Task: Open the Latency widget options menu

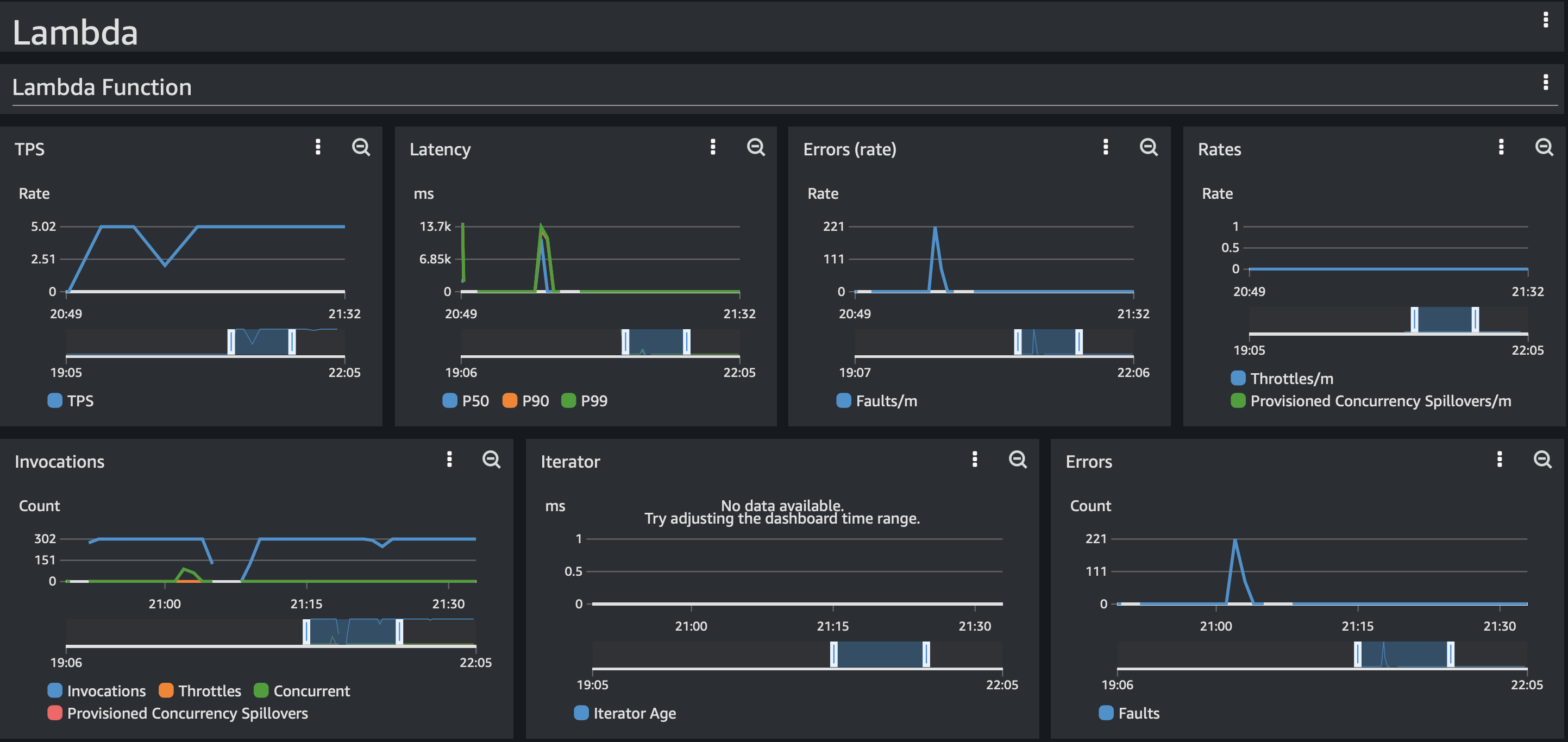Action: (x=713, y=147)
